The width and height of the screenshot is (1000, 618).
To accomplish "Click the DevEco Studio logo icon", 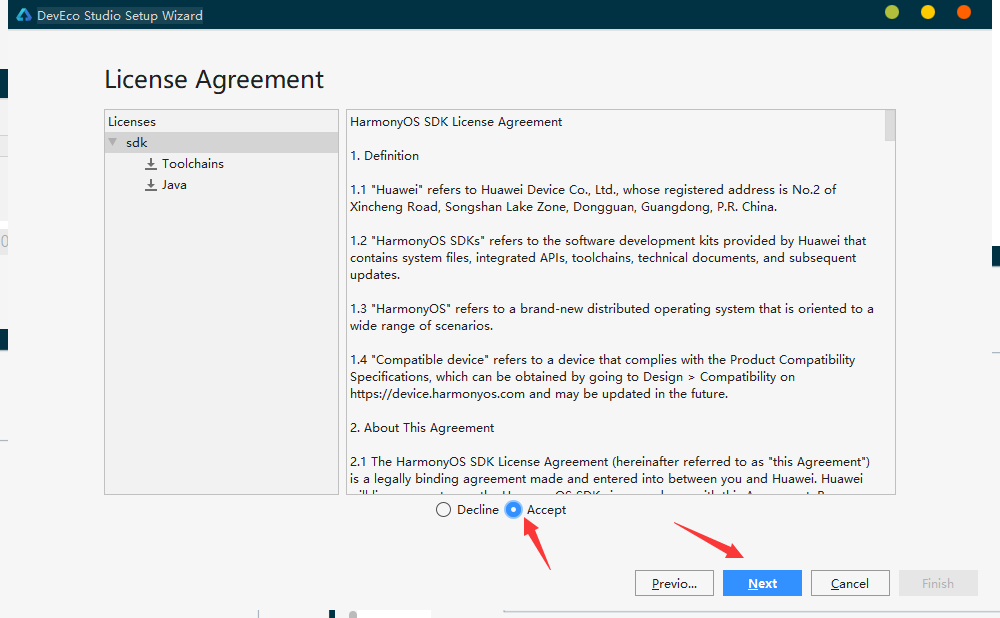I will coord(24,15).
